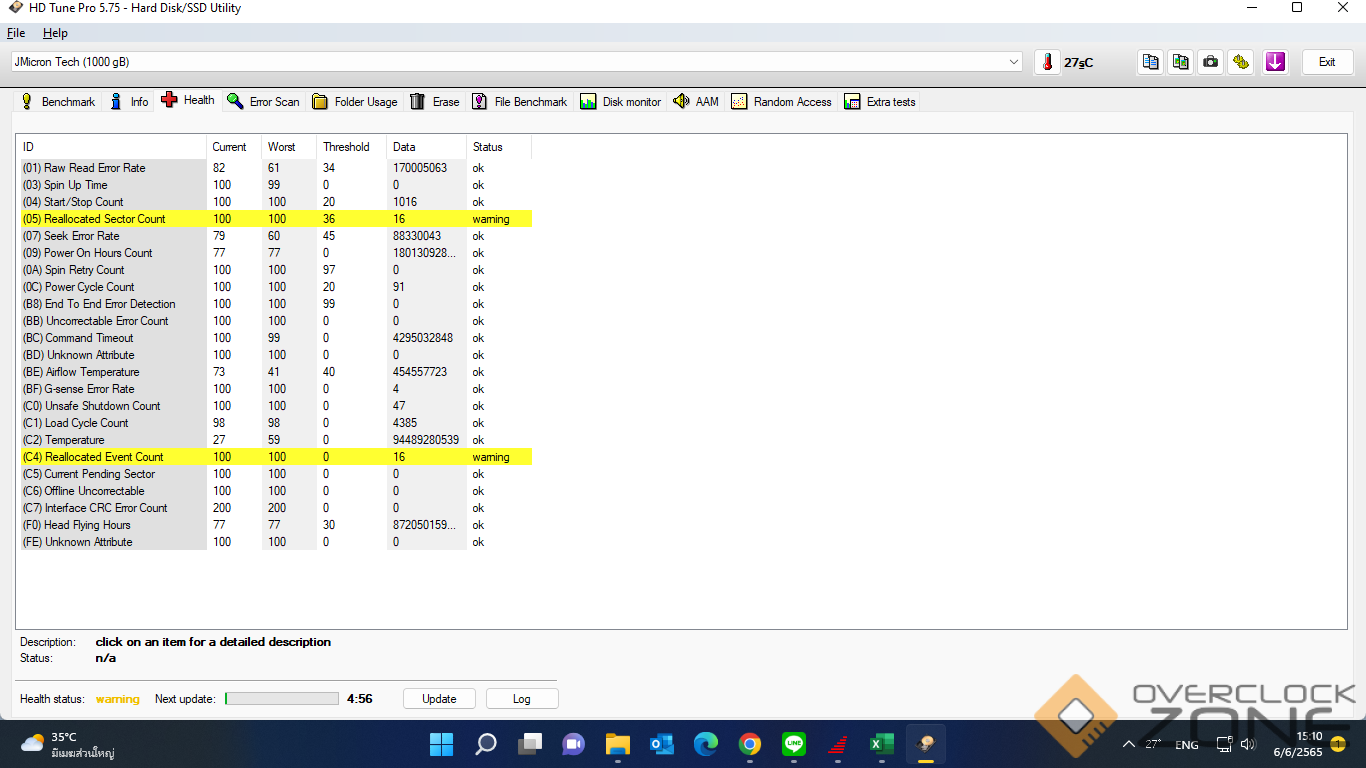
Task: Click the purple down-arrow icon
Action: (x=1275, y=62)
